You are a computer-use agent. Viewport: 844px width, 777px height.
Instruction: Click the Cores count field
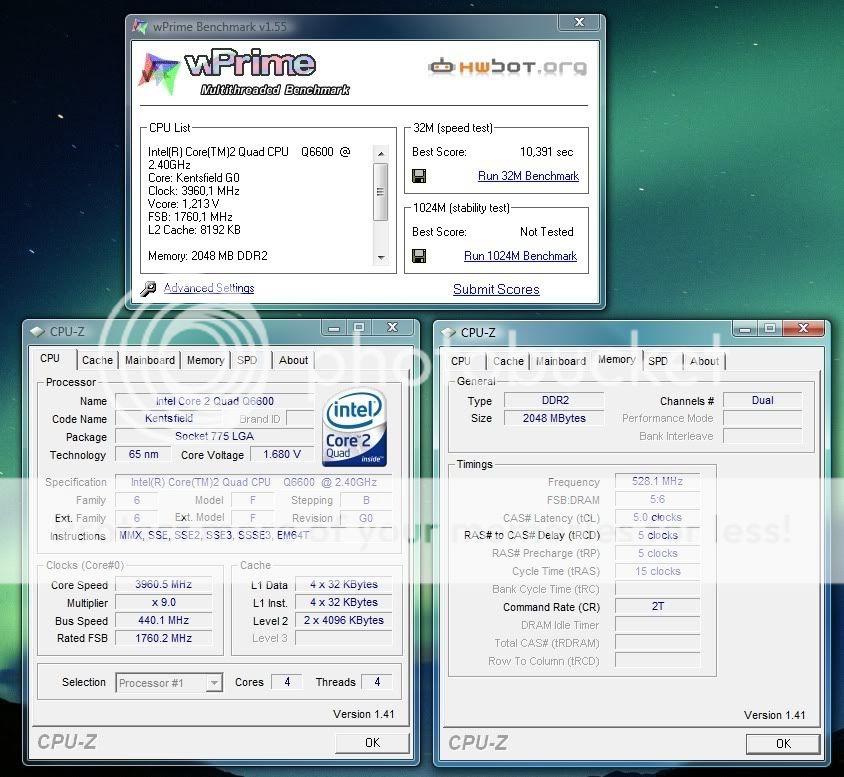287,682
